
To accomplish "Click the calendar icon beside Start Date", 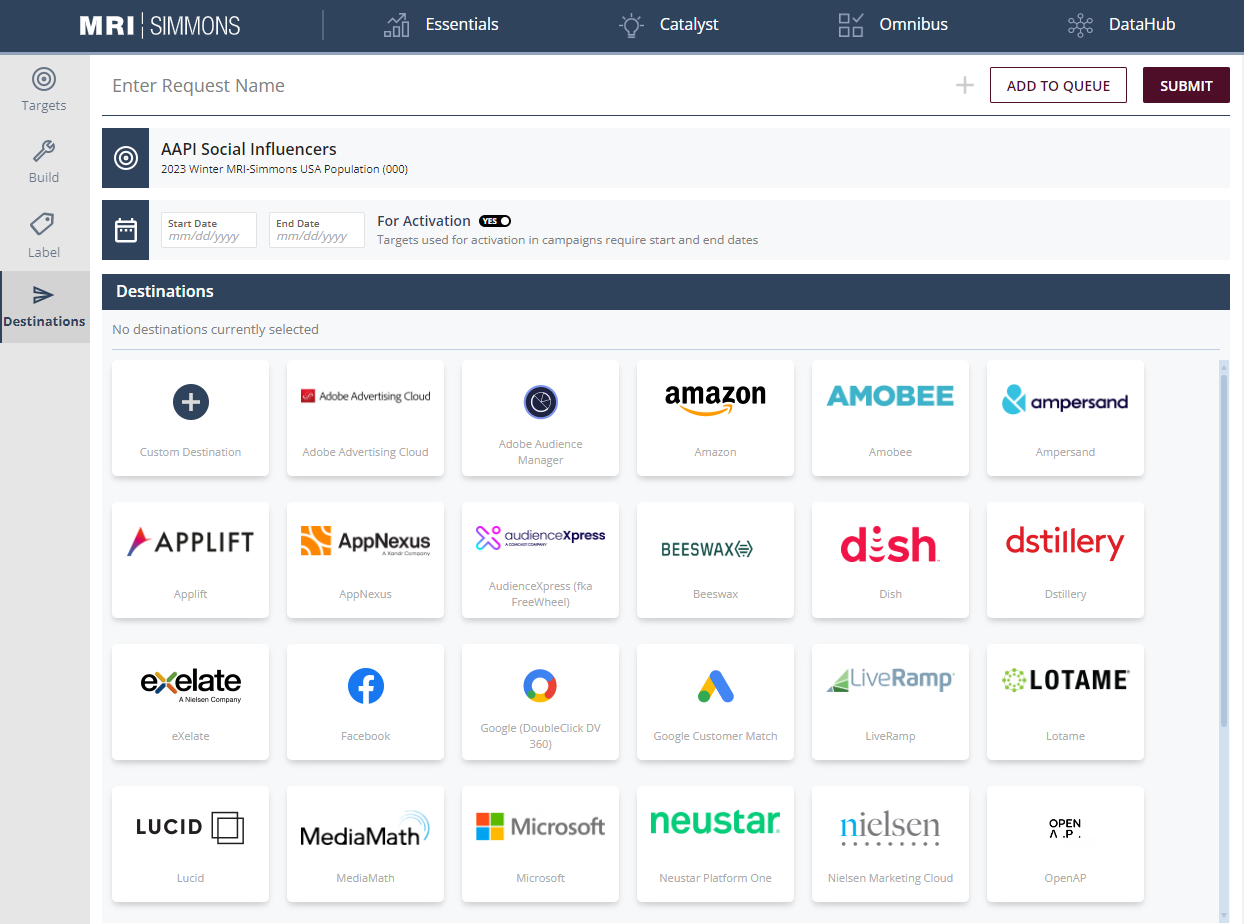I will tap(126, 230).
